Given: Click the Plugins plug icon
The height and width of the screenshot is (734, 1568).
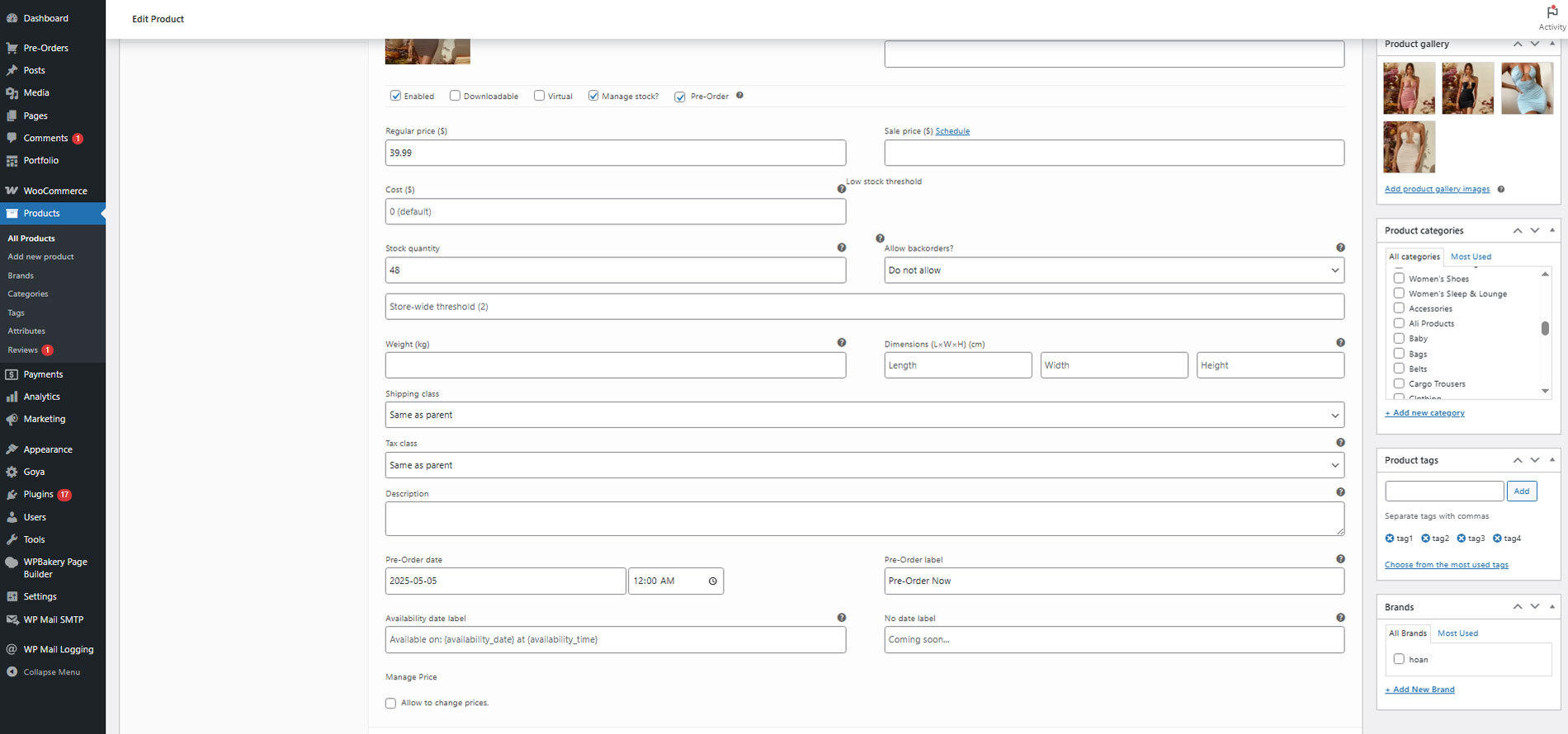Looking at the screenshot, I should (12, 495).
